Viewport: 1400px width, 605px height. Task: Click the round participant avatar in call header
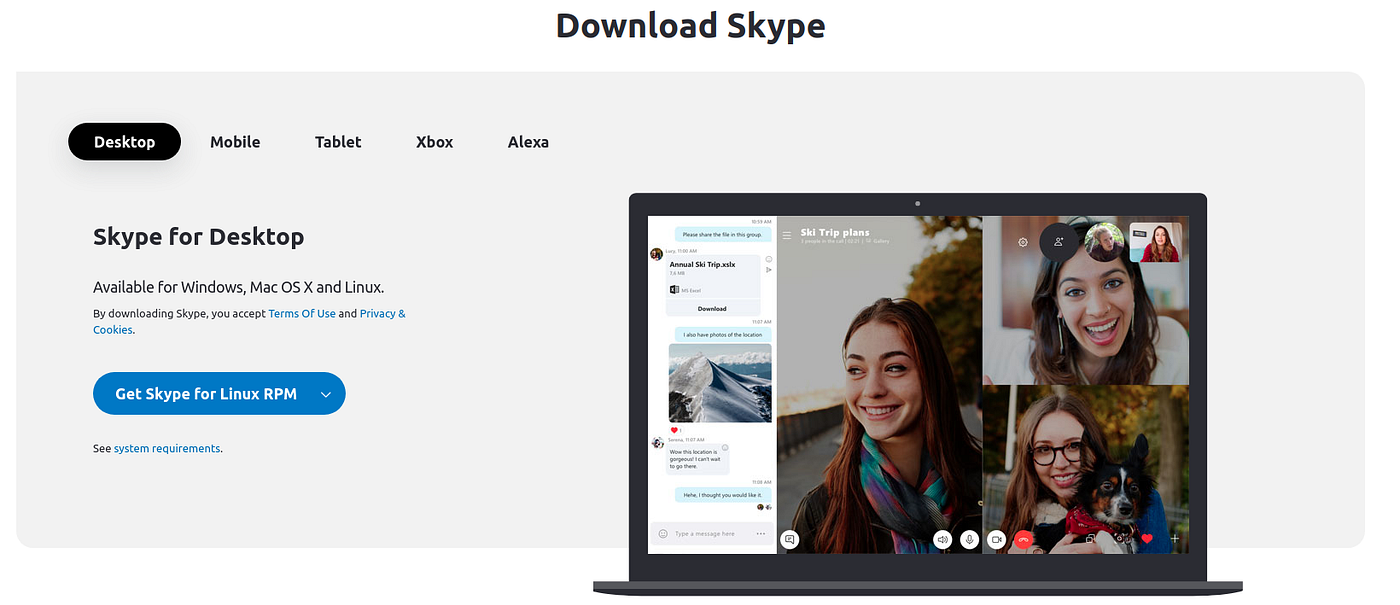click(x=1104, y=242)
